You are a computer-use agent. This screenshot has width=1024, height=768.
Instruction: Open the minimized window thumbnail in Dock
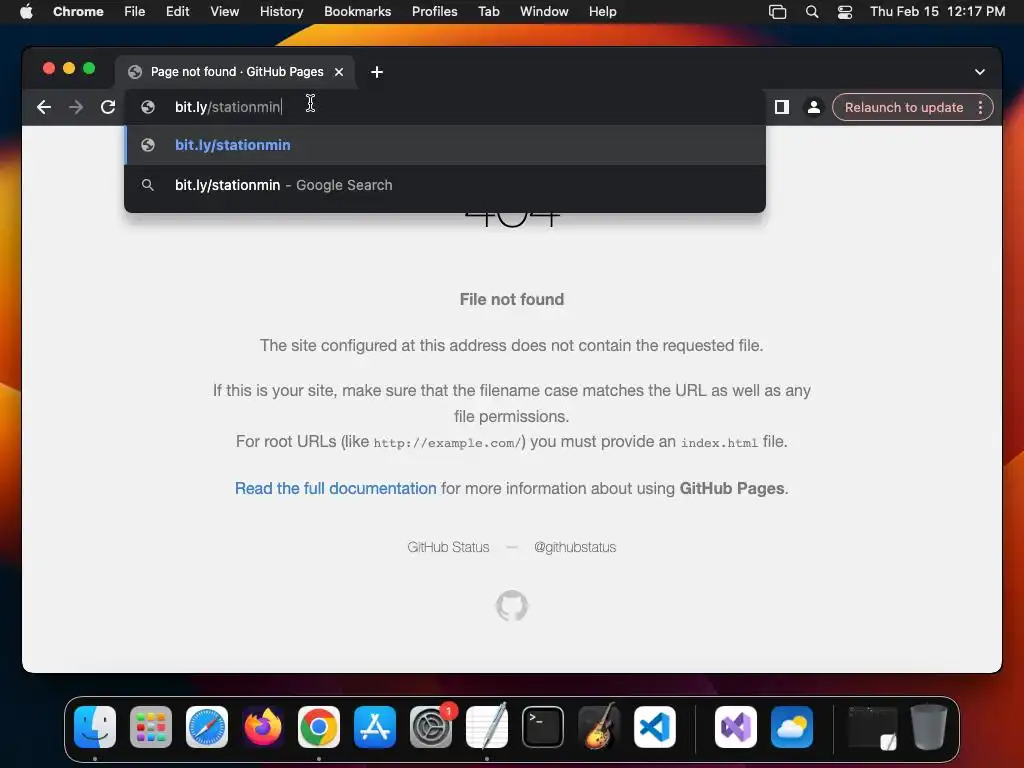click(872, 727)
